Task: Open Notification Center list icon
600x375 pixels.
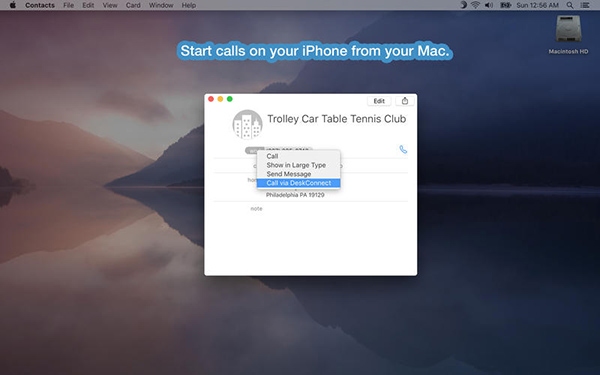Action: coord(585,5)
